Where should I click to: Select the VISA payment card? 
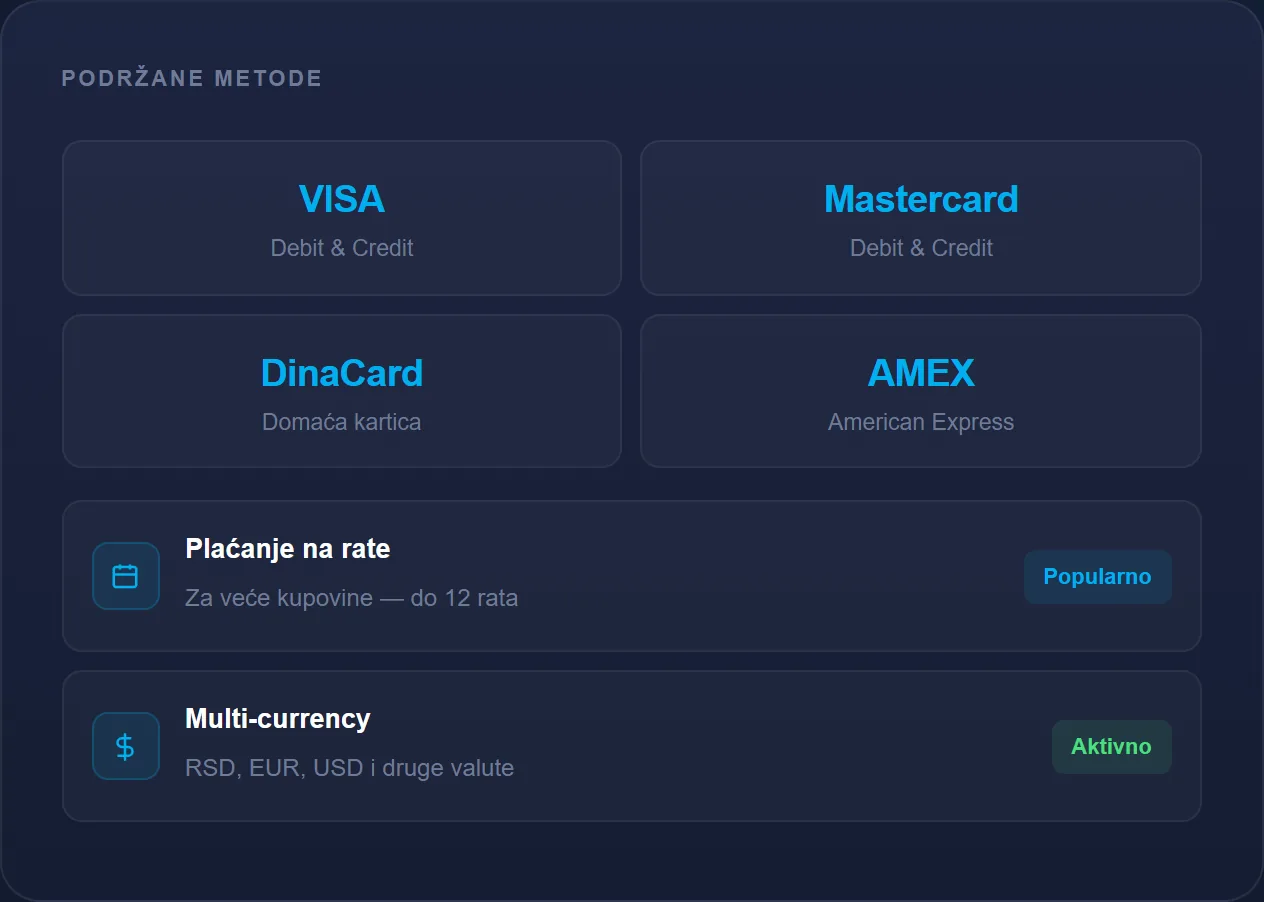tap(342, 218)
